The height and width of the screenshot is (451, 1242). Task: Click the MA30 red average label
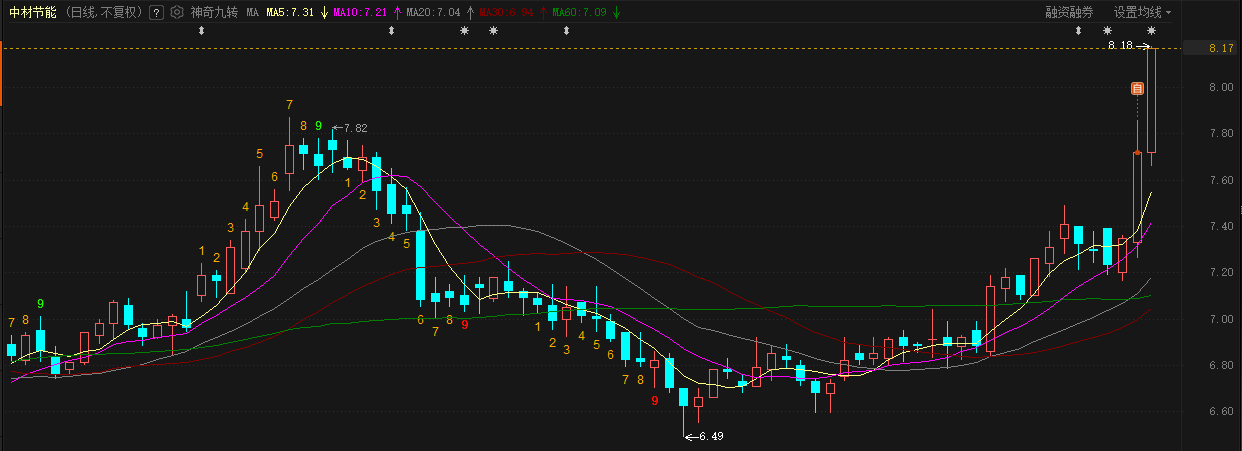pyautogui.click(x=506, y=13)
